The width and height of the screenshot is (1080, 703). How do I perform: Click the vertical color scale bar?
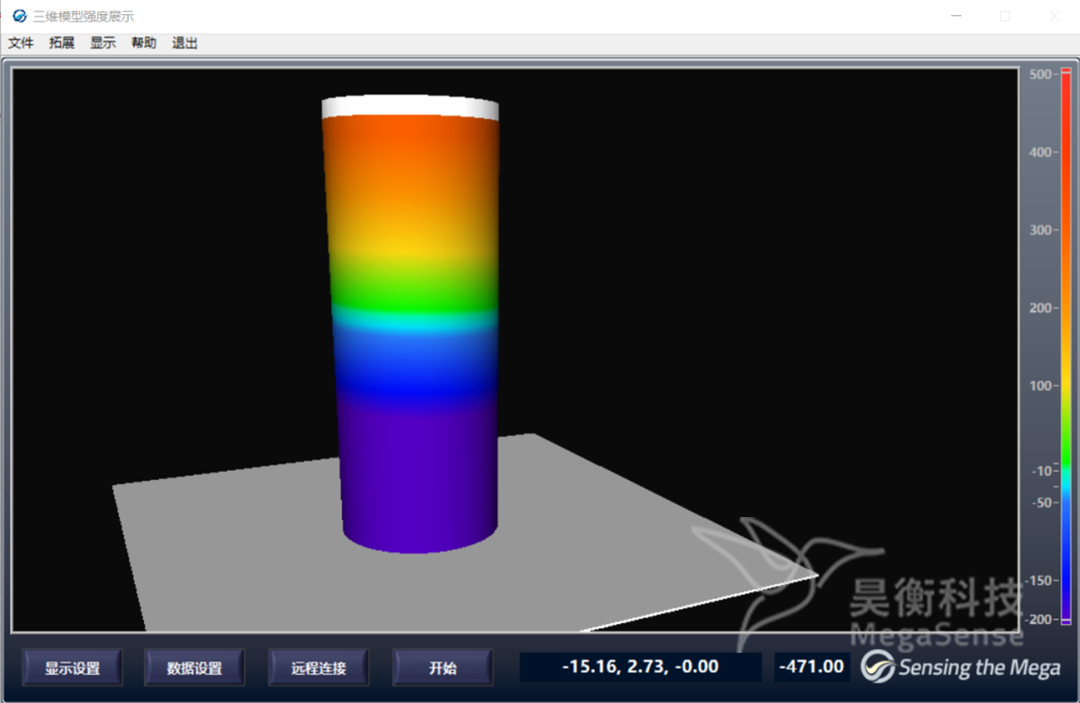pyautogui.click(x=1066, y=346)
